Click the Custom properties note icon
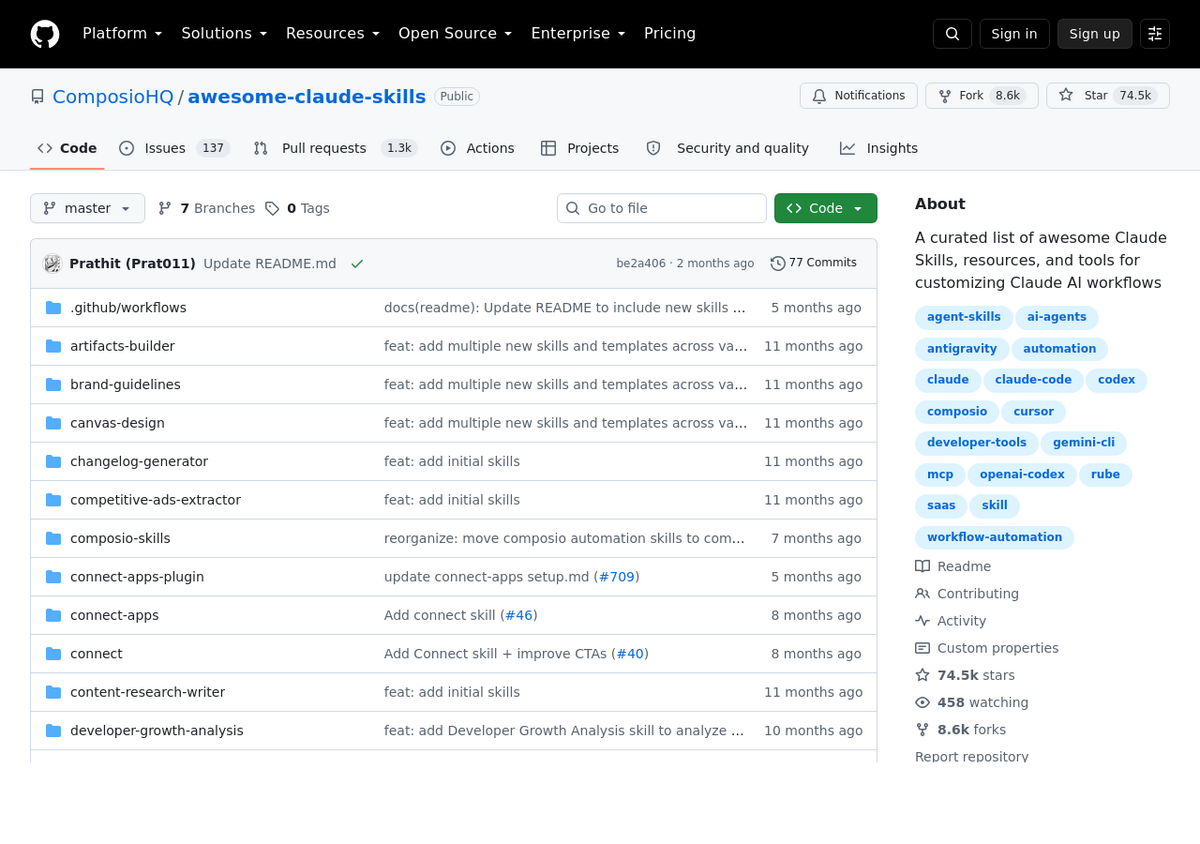 pos(922,648)
